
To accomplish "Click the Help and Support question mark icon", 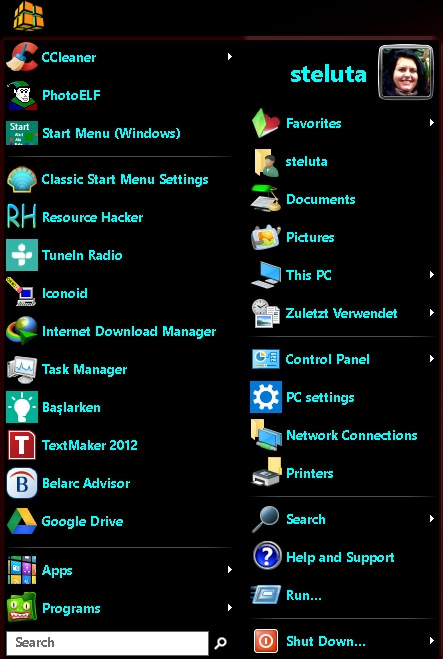I will 266,556.
